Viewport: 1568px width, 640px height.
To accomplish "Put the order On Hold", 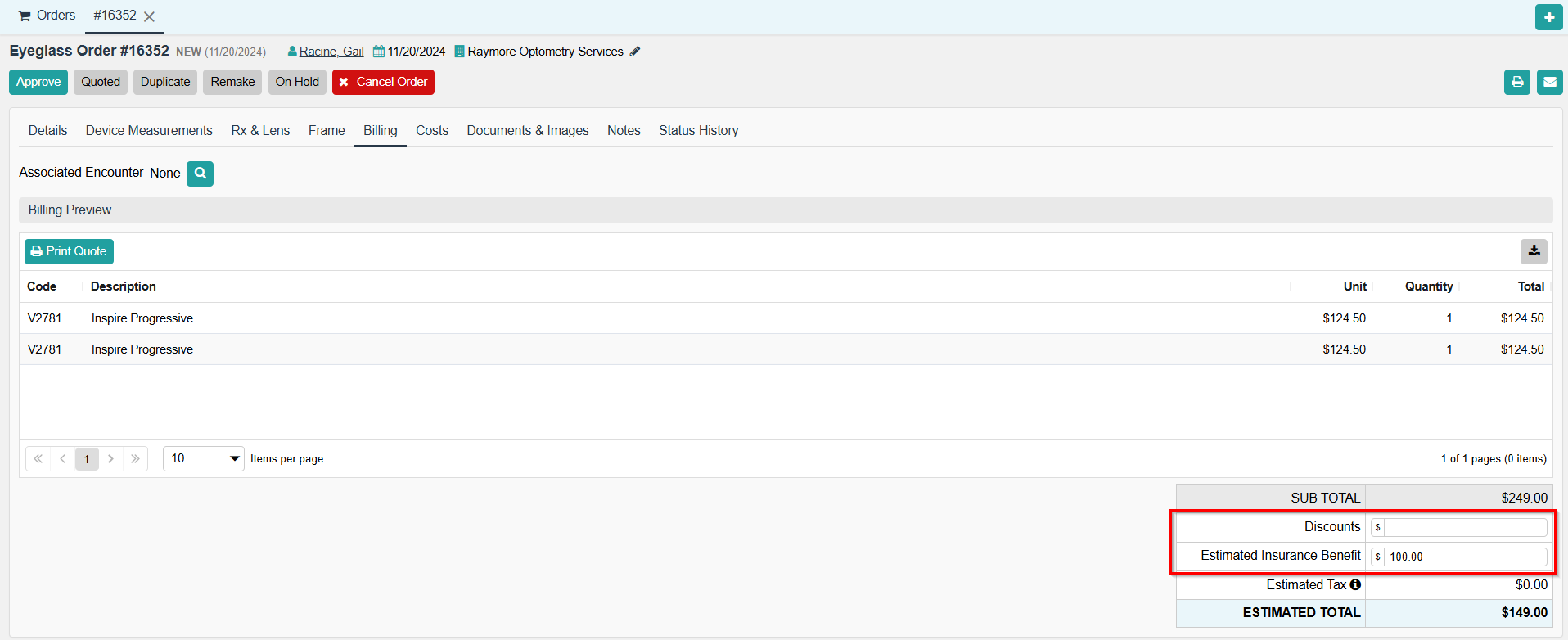I will click(297, 82).
